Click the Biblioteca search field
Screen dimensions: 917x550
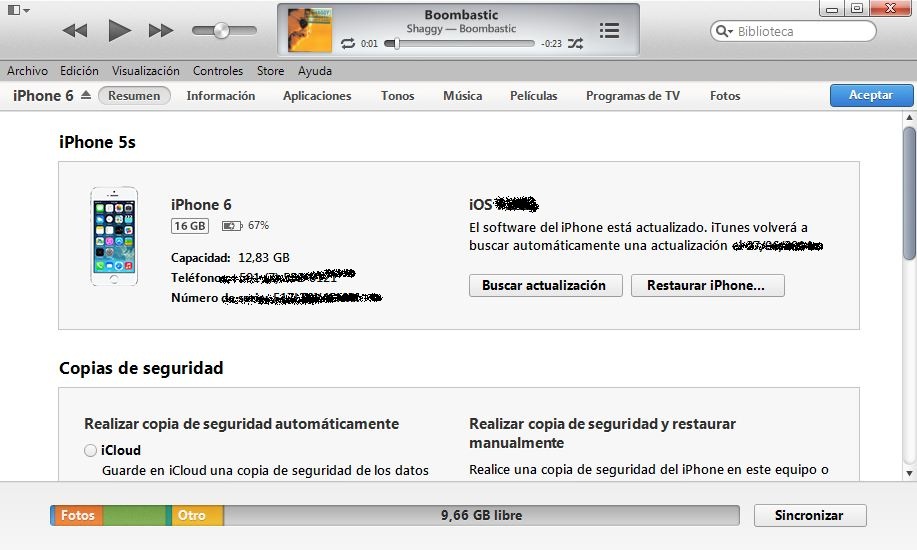coord(793,31)
